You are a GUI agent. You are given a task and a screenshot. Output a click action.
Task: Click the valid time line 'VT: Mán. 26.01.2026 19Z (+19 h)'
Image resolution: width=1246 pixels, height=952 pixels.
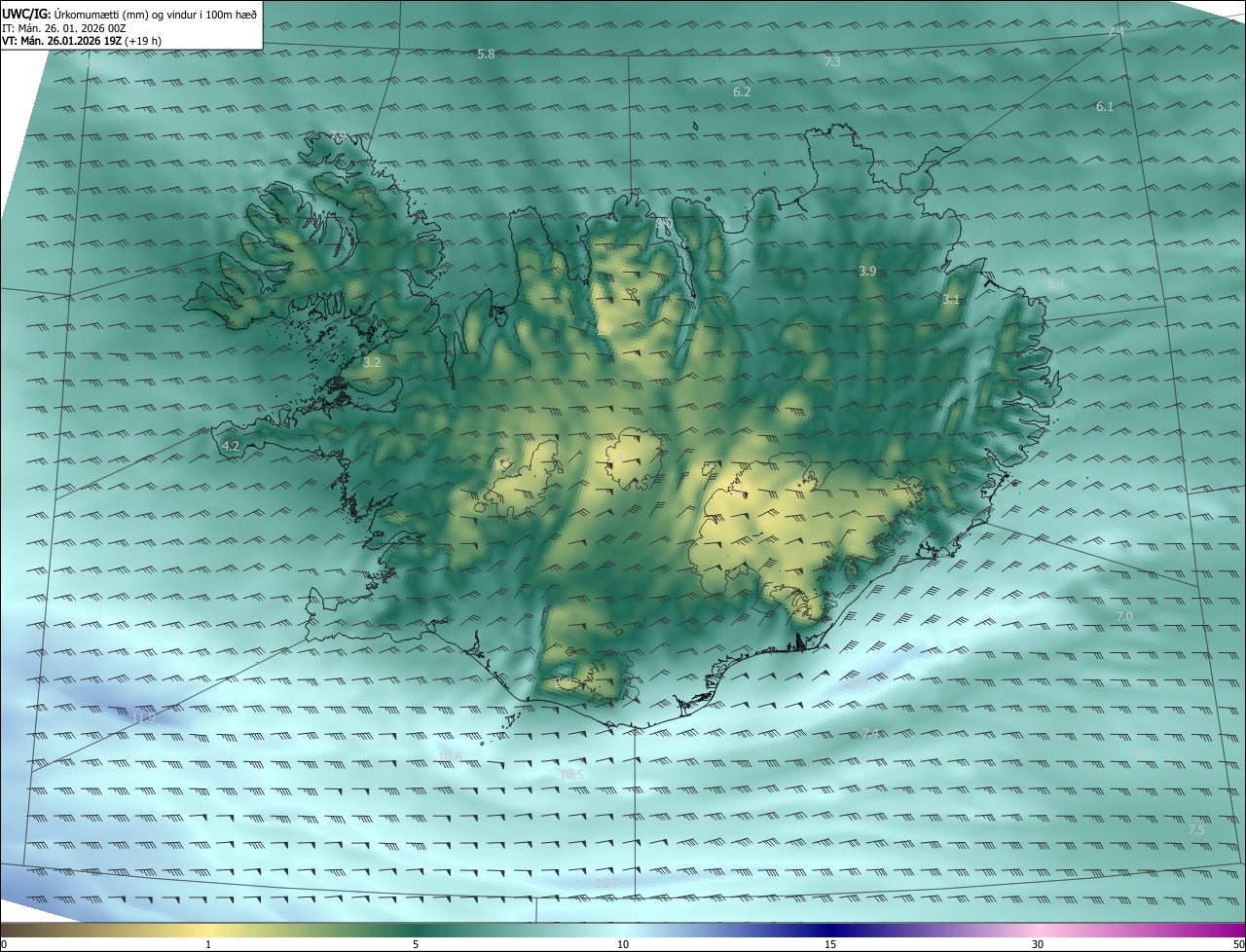pos(82,41)
